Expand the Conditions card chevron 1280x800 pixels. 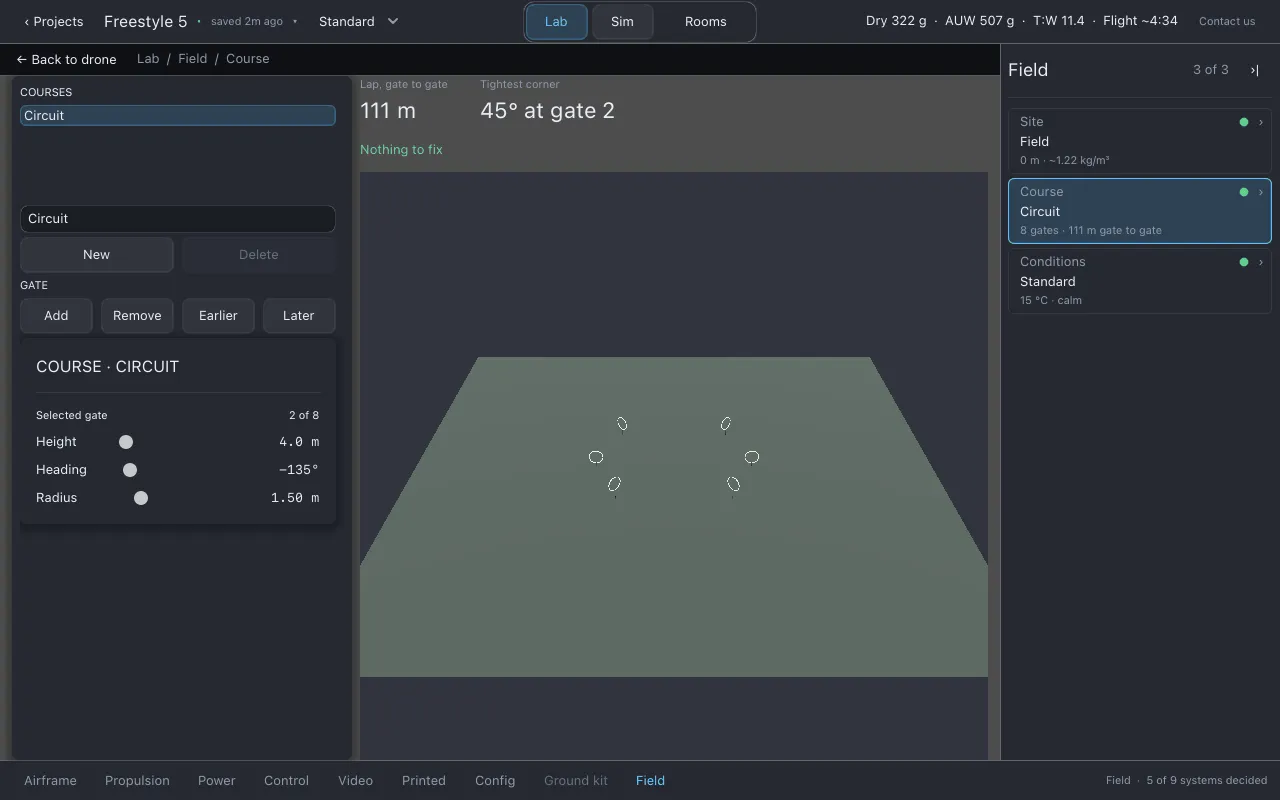(1260, 262)
